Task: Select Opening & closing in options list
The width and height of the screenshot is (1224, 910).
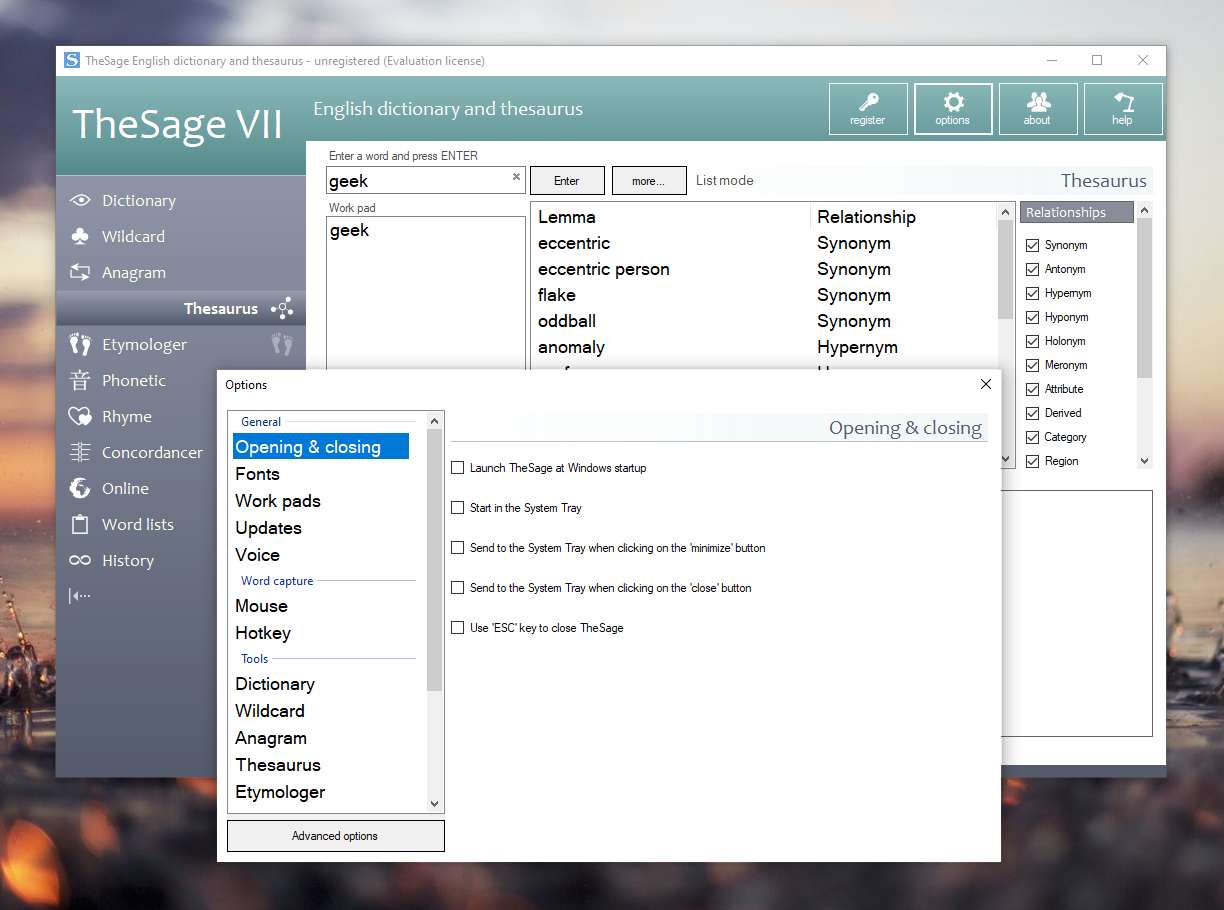Action: [x=321, y=447]
